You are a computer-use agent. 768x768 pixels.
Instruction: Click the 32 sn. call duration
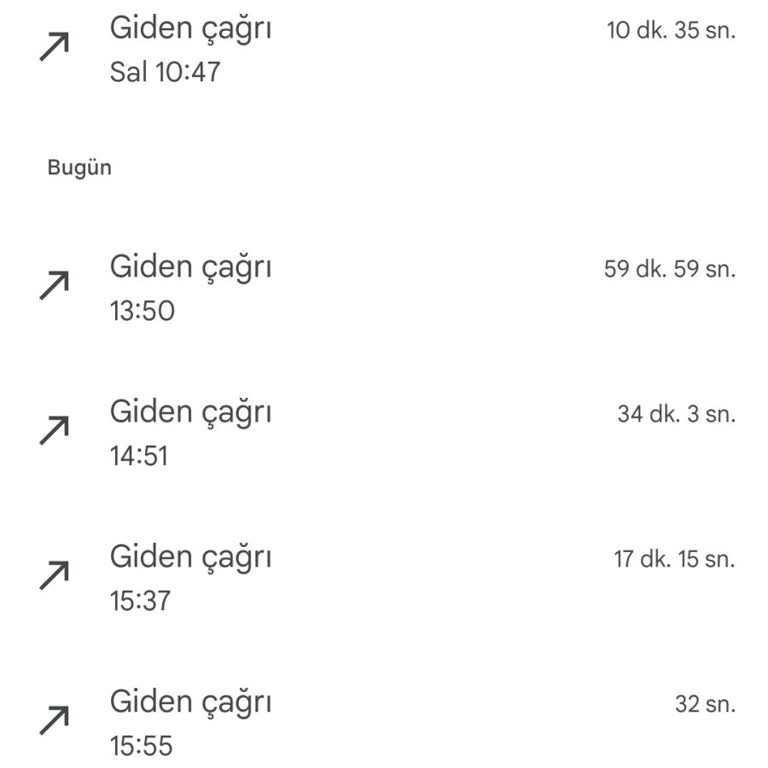(705, 704)
